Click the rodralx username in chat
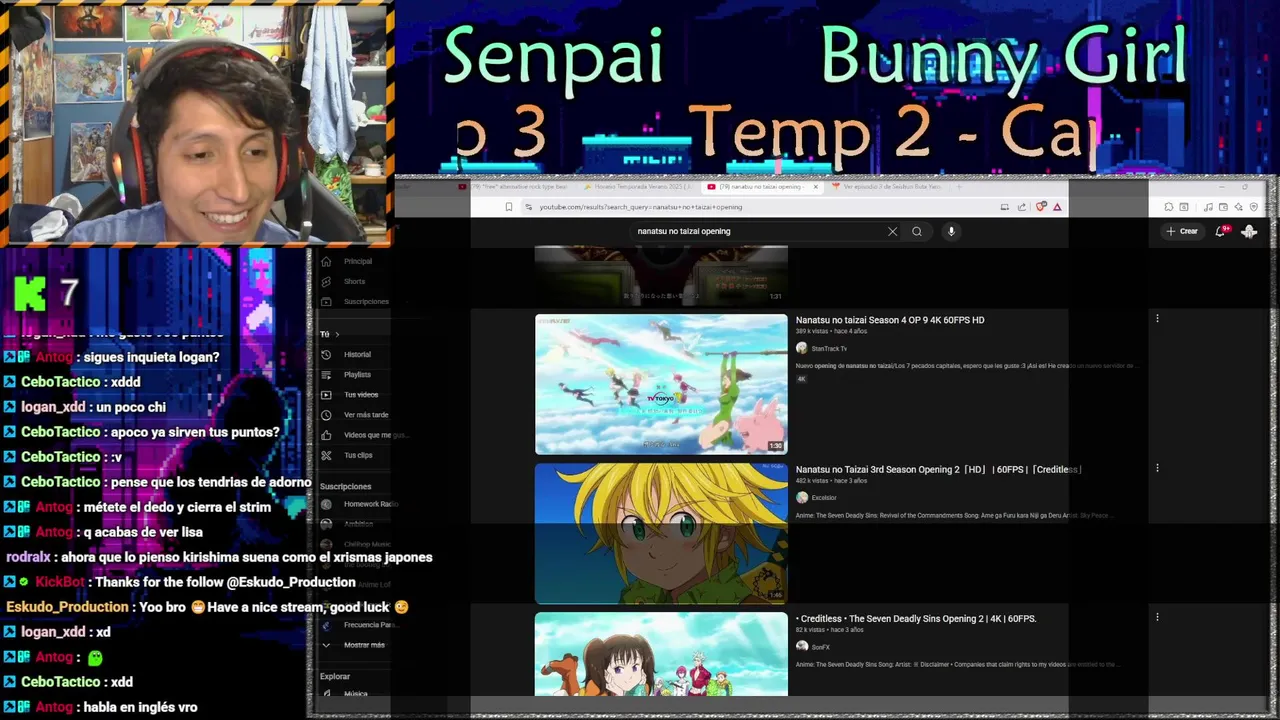The image size is (1280, 720). (x=27, y=557)
